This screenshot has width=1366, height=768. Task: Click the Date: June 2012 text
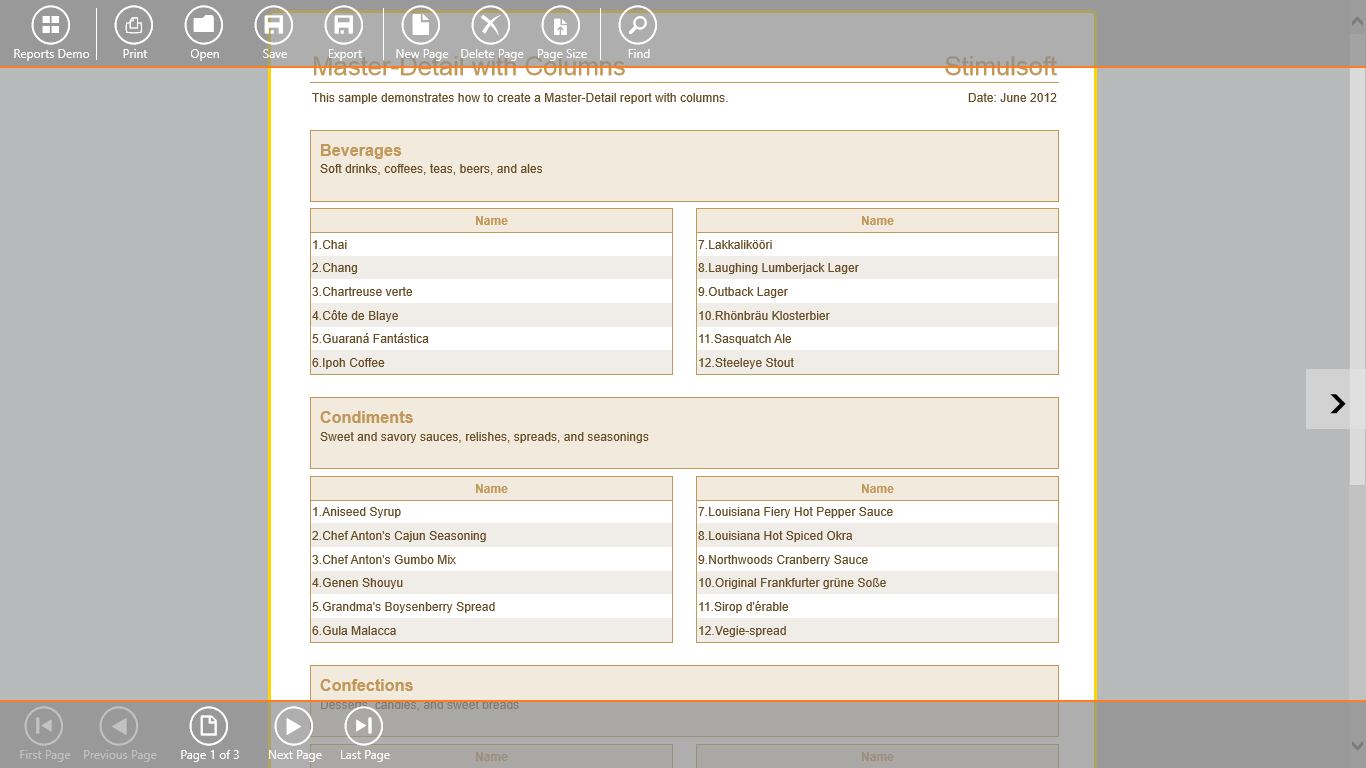tap(1012, 98)
